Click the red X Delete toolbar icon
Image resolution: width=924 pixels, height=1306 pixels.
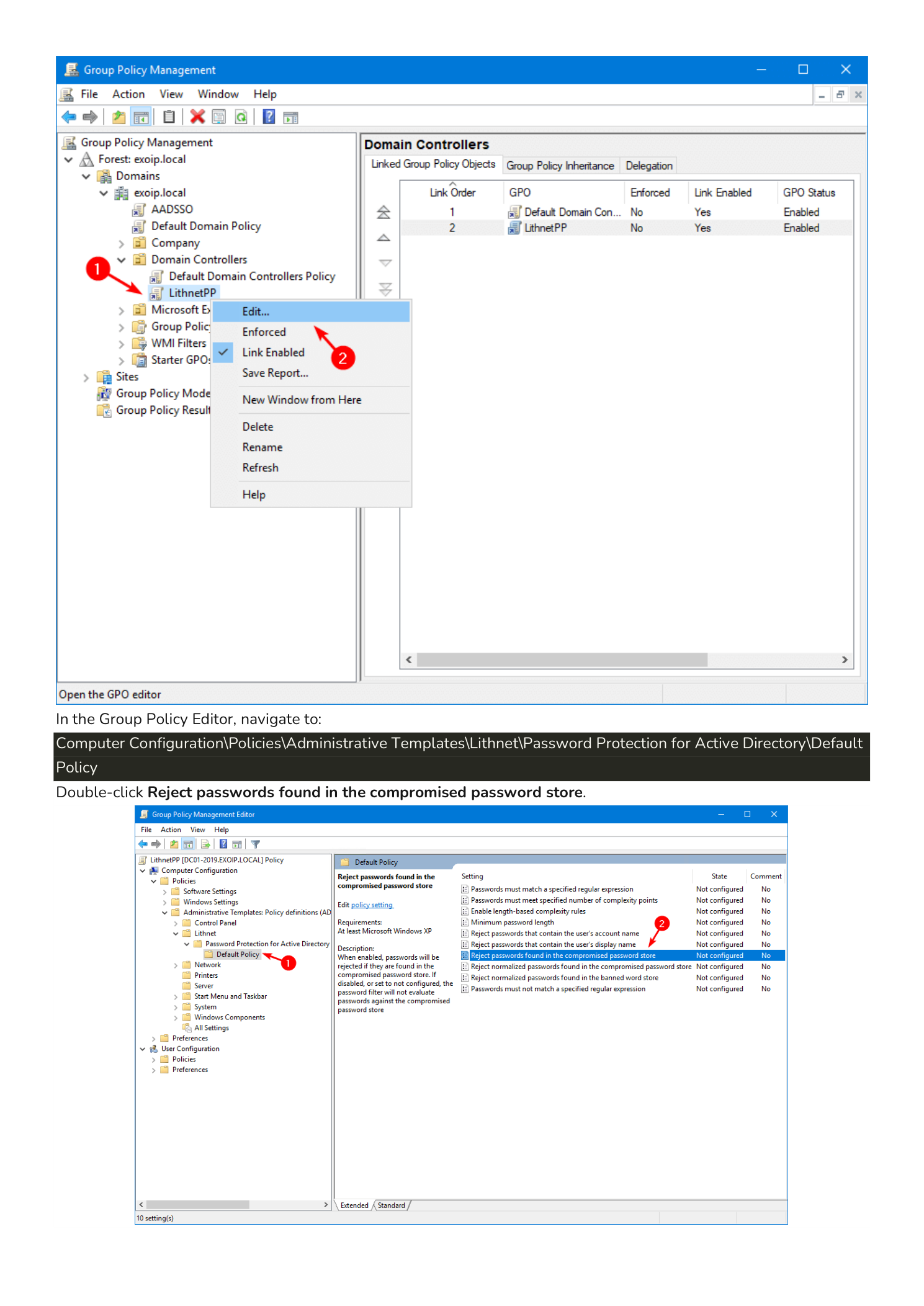click(x=197, y=117)
